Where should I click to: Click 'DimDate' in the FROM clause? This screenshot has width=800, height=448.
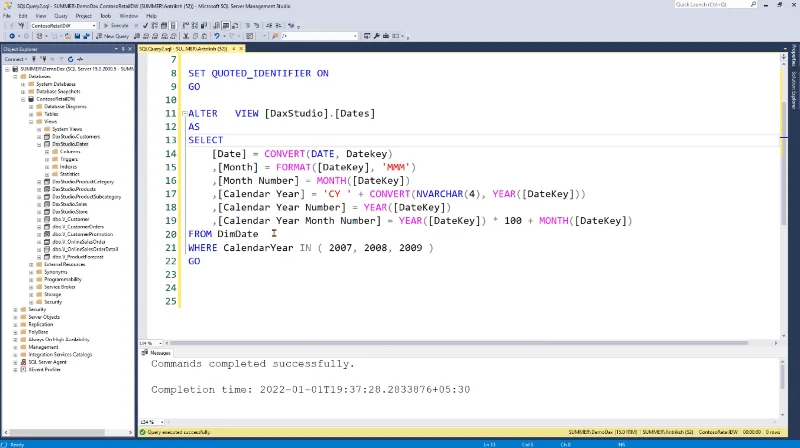coord(238,234)
